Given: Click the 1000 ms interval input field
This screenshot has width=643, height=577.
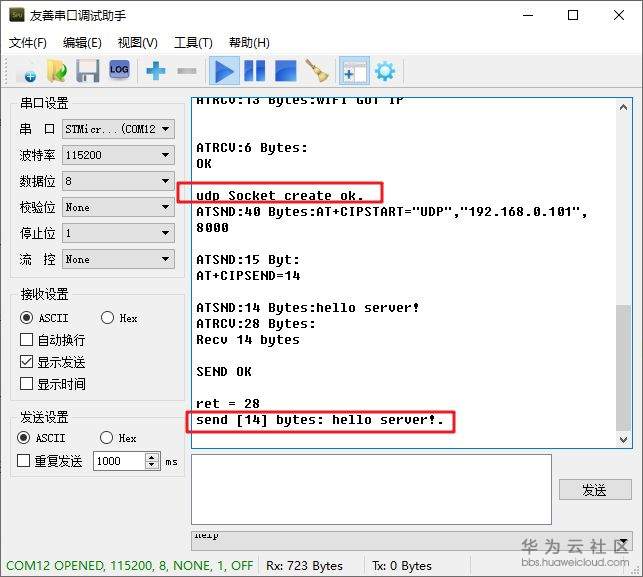Looking at the screenshot, I should [119, 461].
